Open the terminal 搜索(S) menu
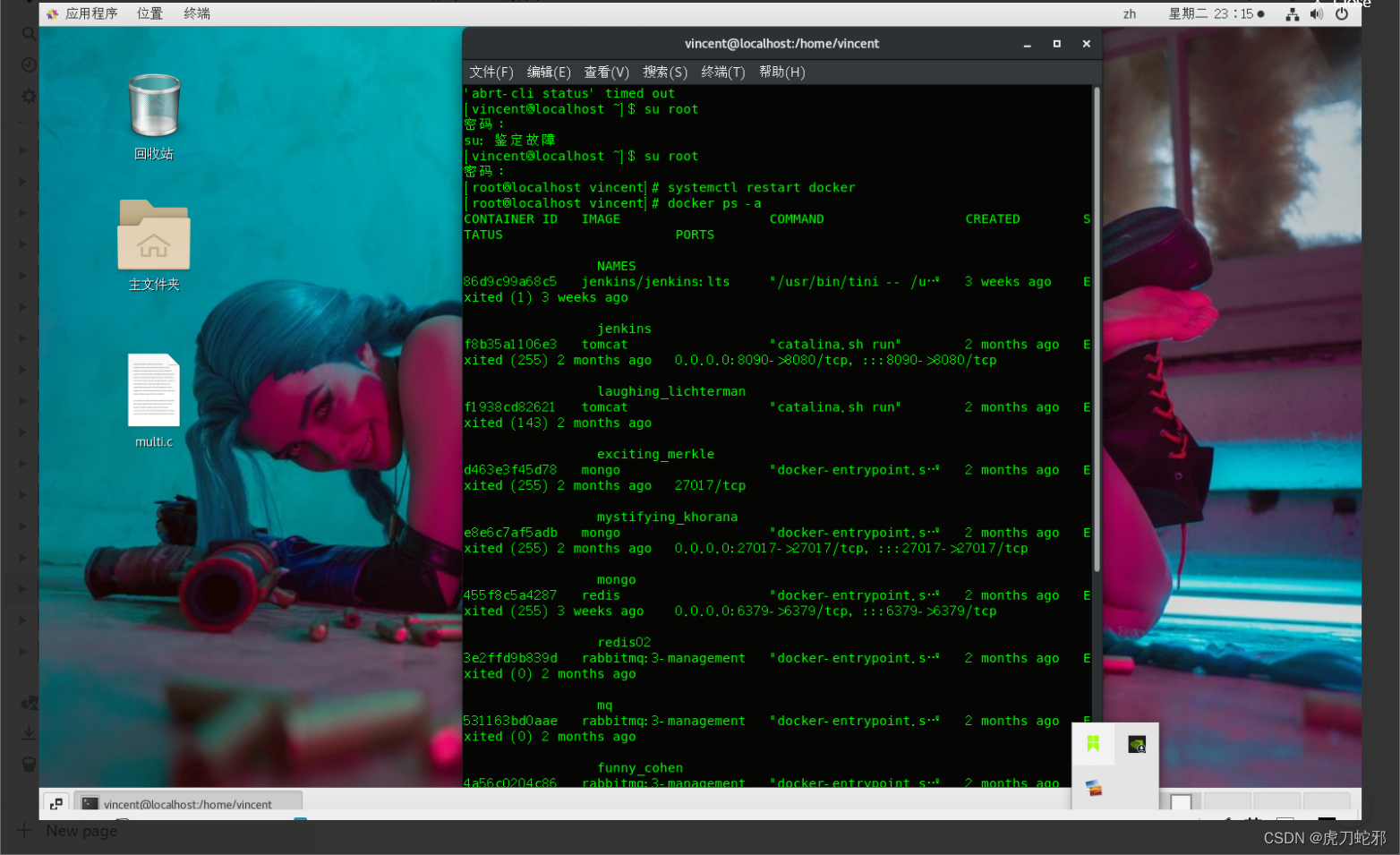The width and height of the screenshot is (1400, 855). coord(665,72)
